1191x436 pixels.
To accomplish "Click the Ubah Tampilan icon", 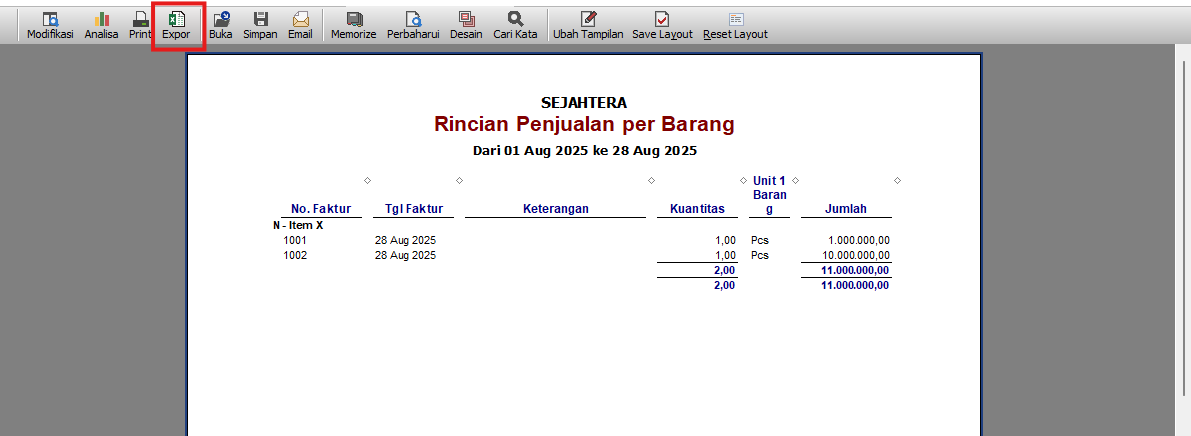I will tap(588, 25).
